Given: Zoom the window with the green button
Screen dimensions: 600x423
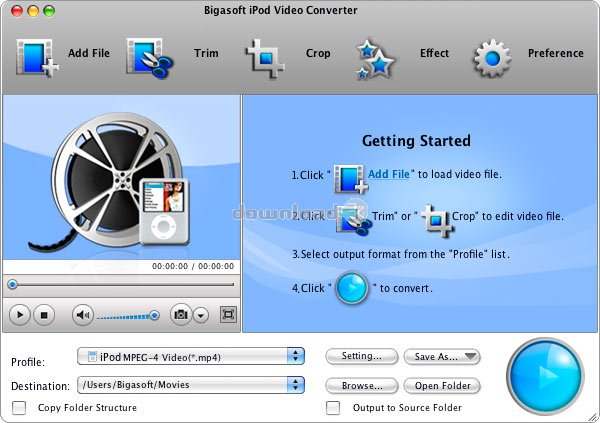Looking at the screenshot, I should pyautogui.click(x=49, y=11).
